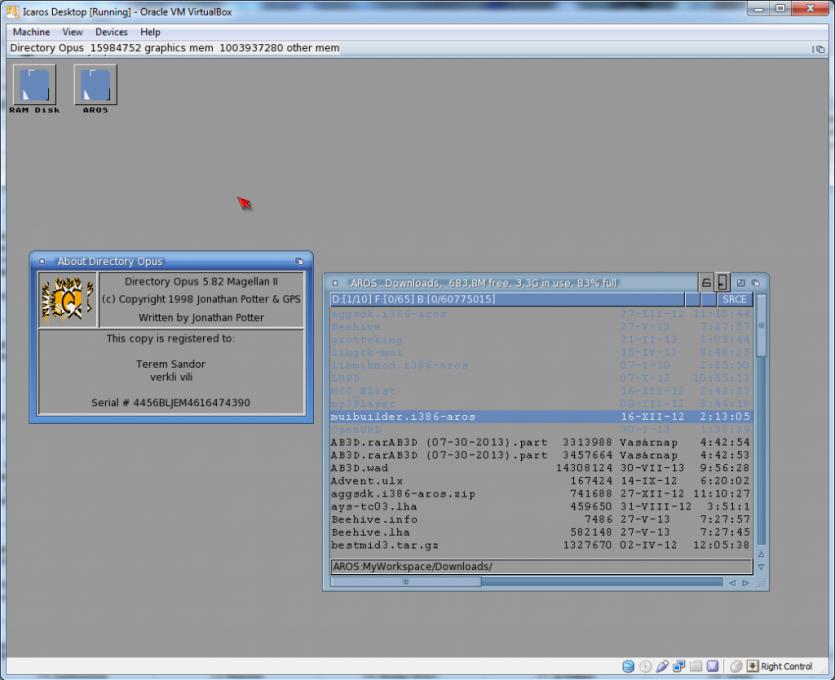Click the padlock icon in lister titlebar
This screenshot has height=680, width=835.
pos(706,283)
